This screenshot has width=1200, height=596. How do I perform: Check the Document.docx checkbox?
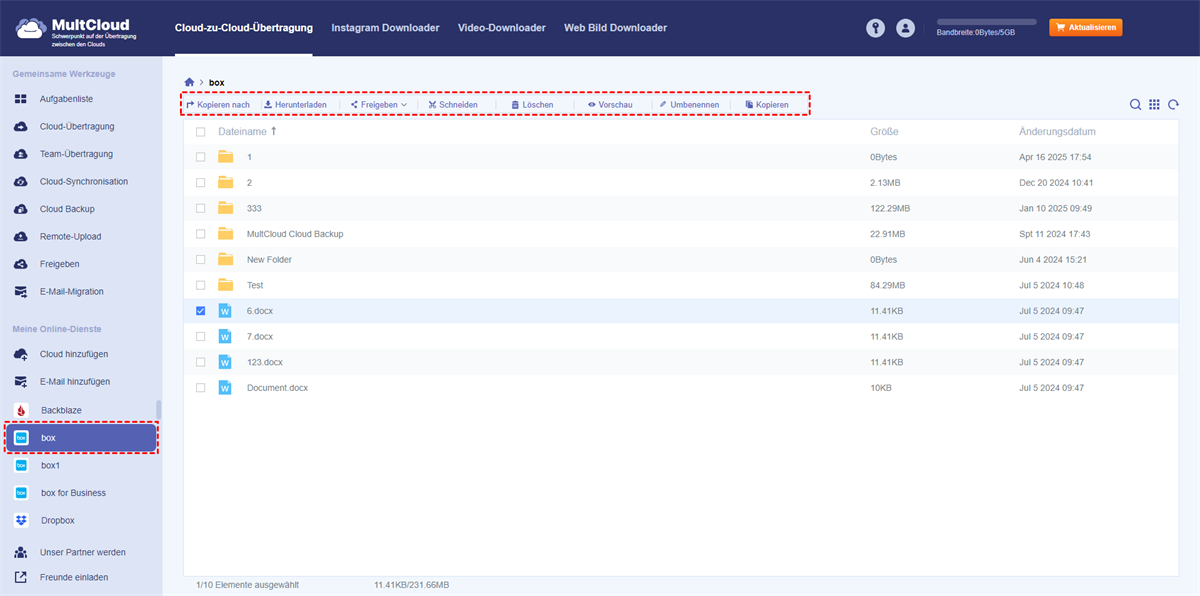(201, 388)
